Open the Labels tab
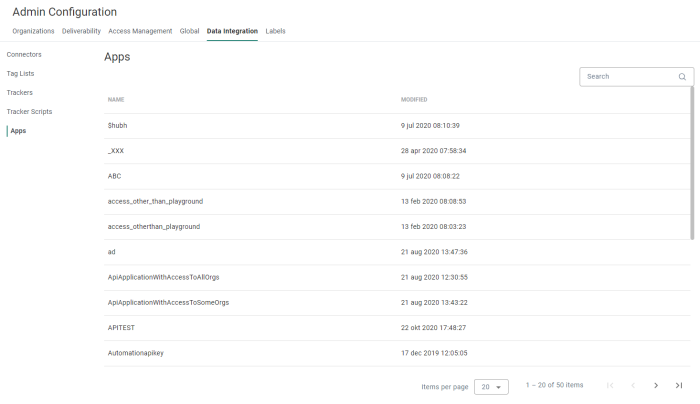Image resolution: width=700 pixels, height=404 pixels. [x=275, y=31]
